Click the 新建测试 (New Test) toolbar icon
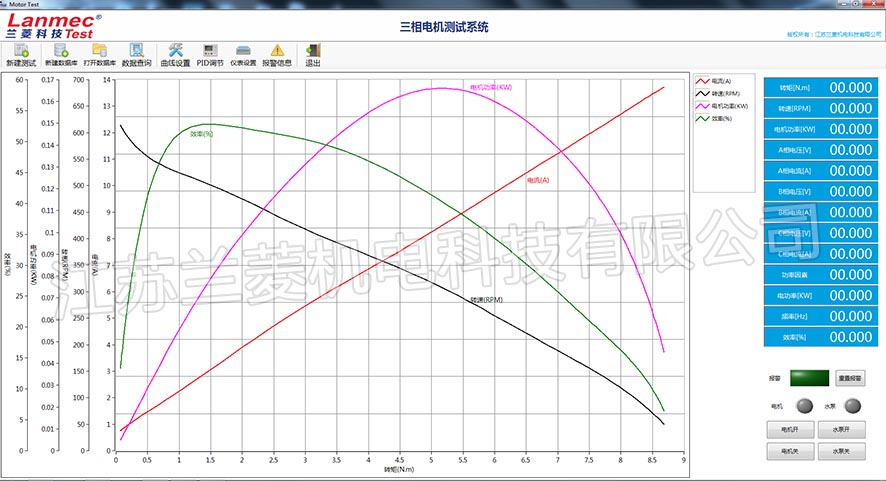Image resolution: width=886 pixels, height=481 pixels. point(20,51)
